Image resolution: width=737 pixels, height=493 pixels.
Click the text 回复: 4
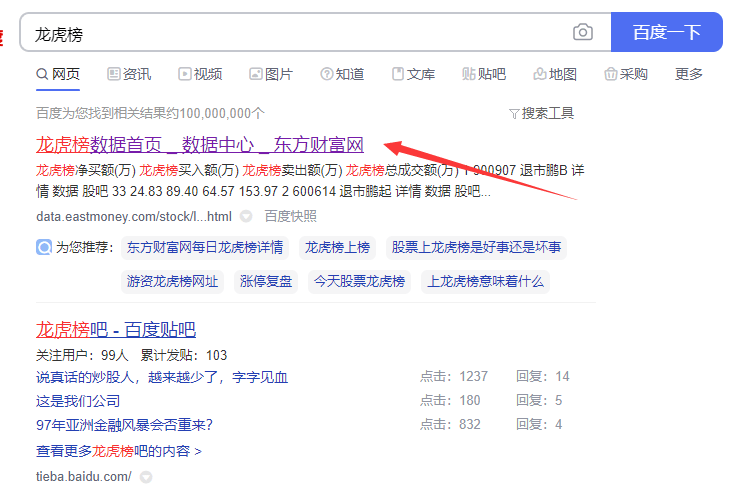click(539, 424)
